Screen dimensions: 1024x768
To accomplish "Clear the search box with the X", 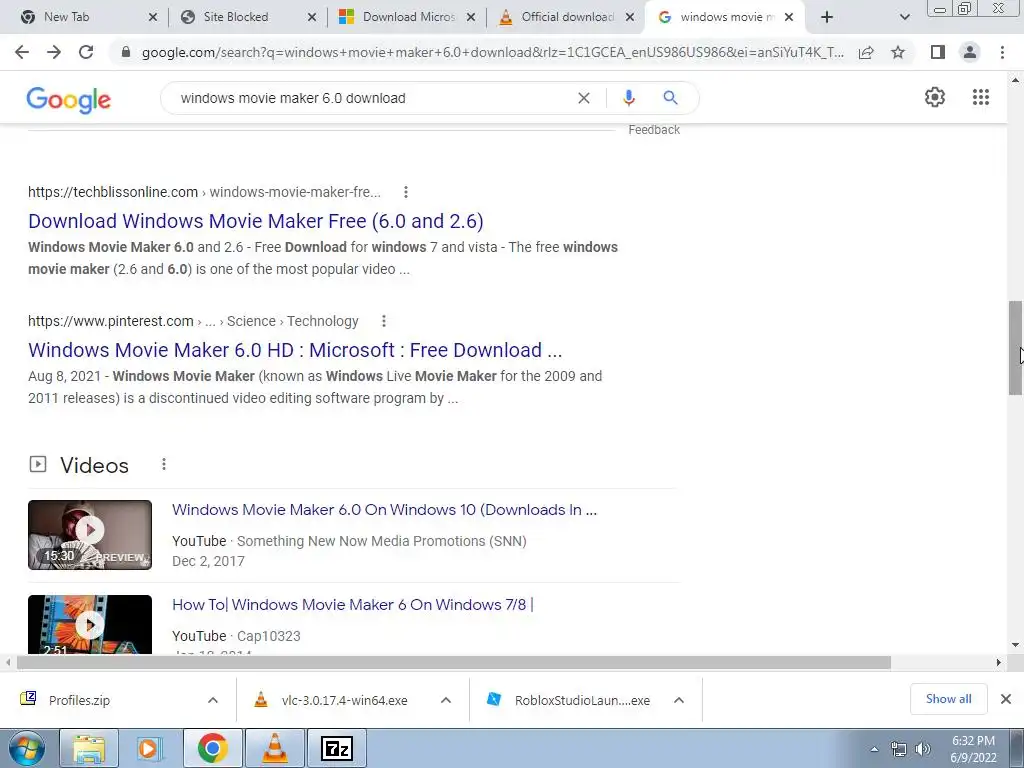I will [584, 98].
